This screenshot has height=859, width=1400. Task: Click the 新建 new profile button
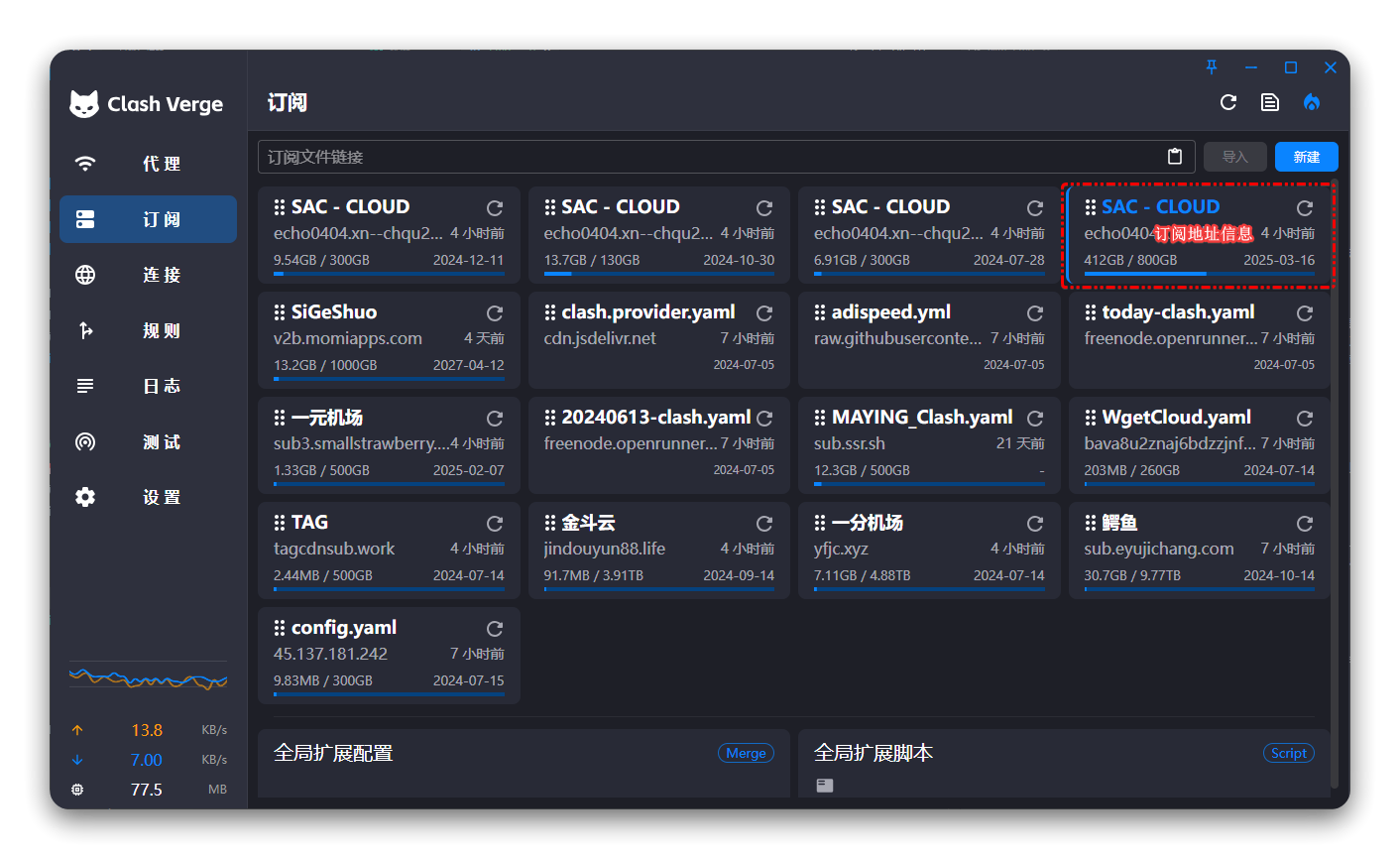(x=1306, y=157)
